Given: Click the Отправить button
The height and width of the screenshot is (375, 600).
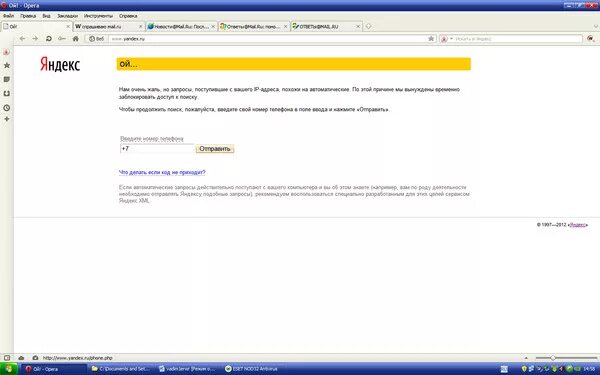Looking at the screenshot, I should pos(215,148).
